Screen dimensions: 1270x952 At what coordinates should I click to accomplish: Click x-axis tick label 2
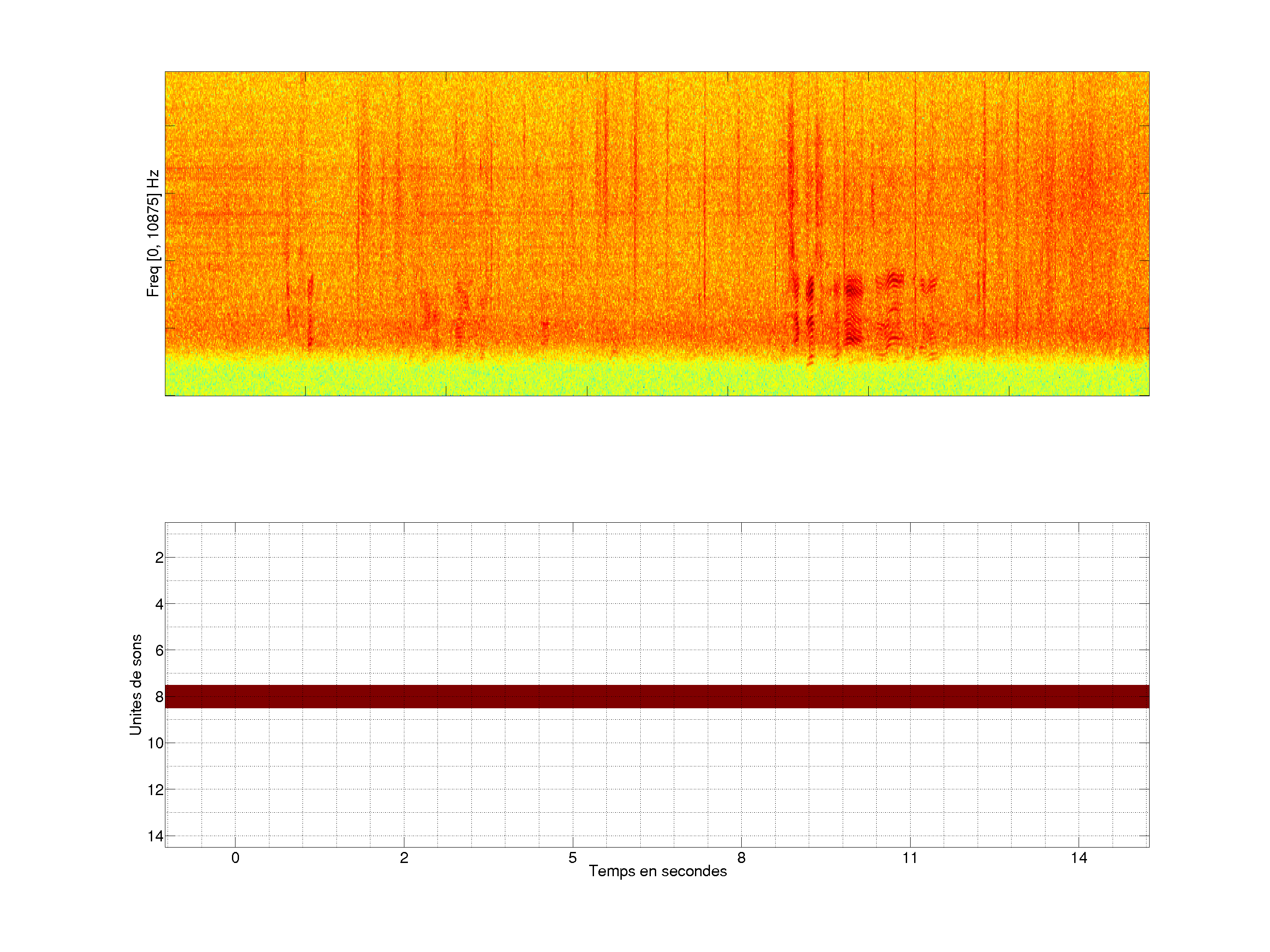tap(404, 858)
